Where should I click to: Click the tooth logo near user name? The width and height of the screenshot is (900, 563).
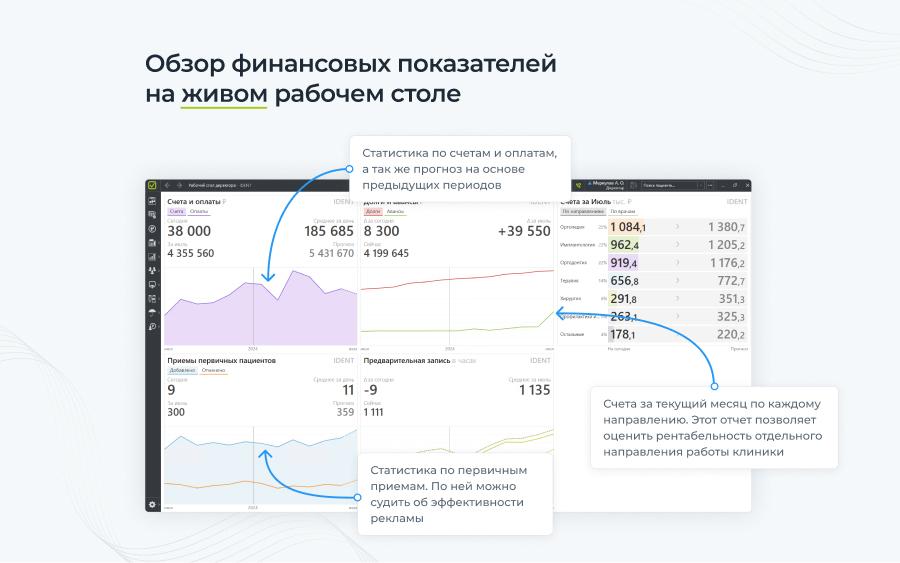pyautogui.click(x=579, y=185)
